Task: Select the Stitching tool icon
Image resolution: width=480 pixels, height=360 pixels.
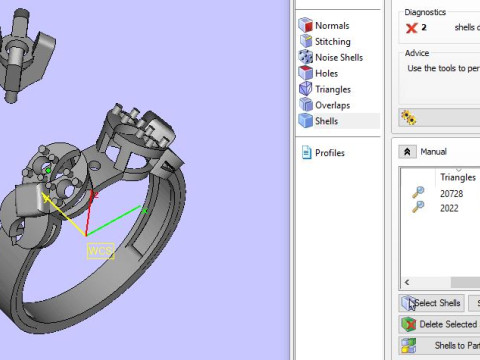Action: (306, 41)
